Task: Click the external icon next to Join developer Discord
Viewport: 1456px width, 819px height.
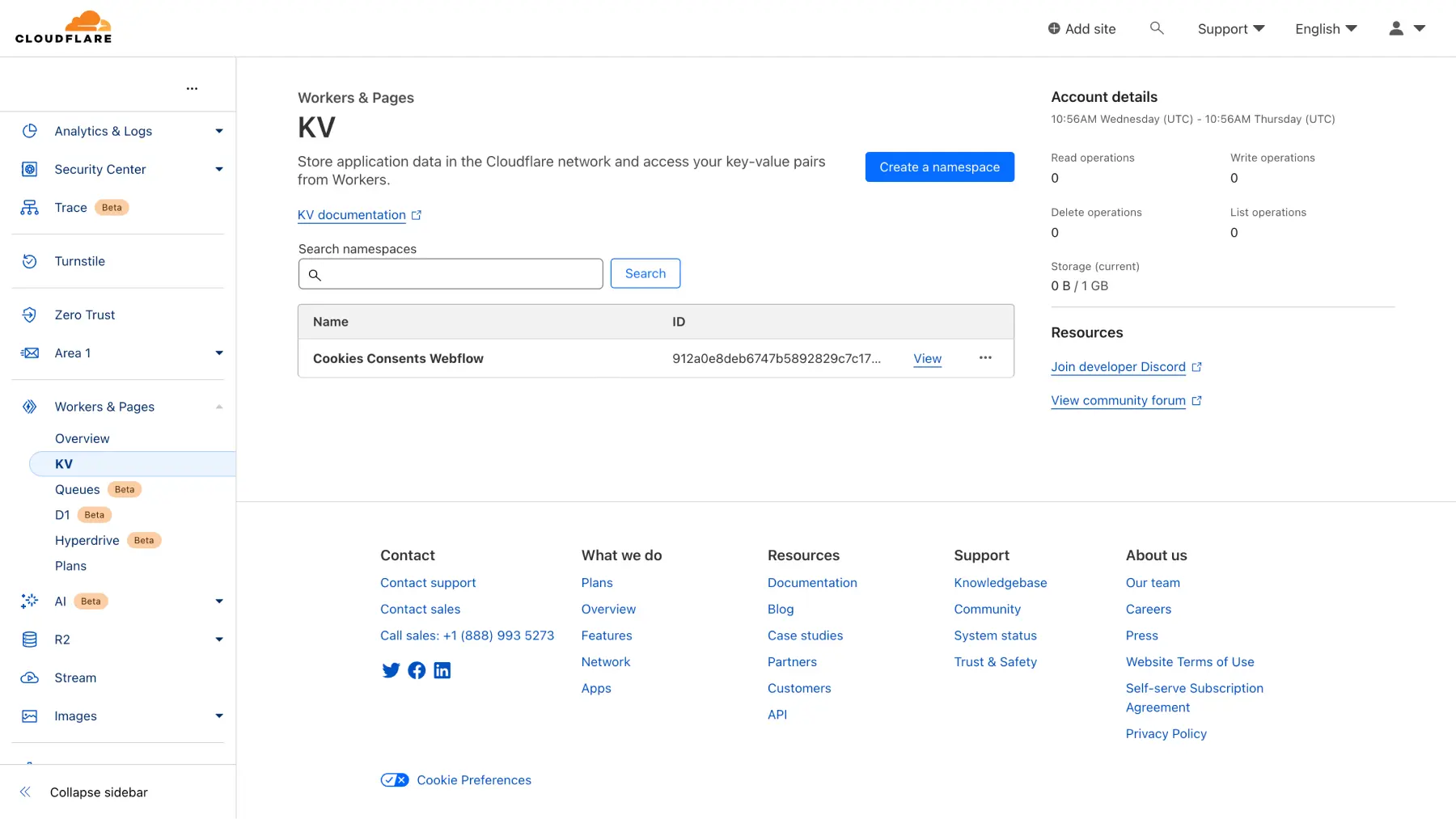Action: pyautogui.click(x=1197, y=367)
